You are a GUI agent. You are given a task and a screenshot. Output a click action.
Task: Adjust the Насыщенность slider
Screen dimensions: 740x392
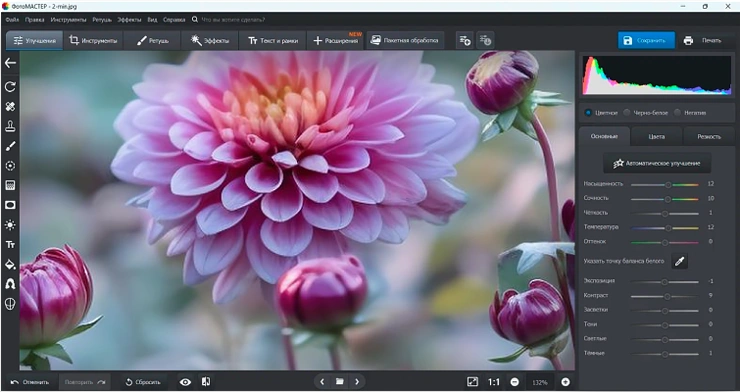(664, 185)
